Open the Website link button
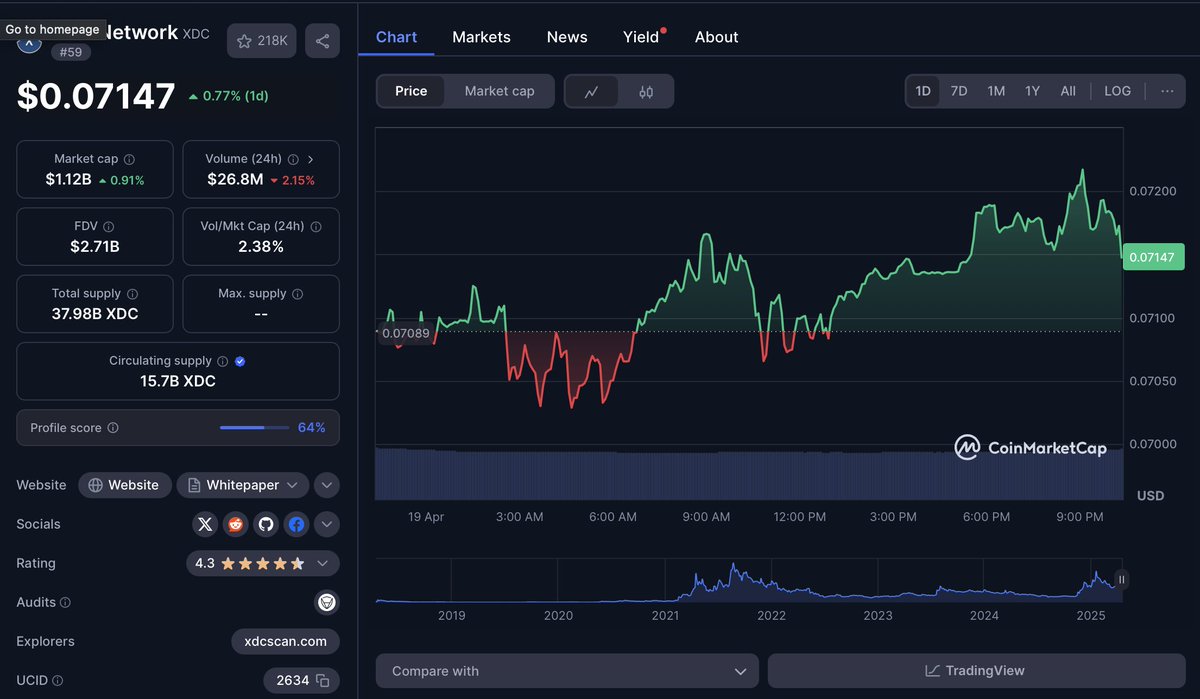 (x=125, y=485)
